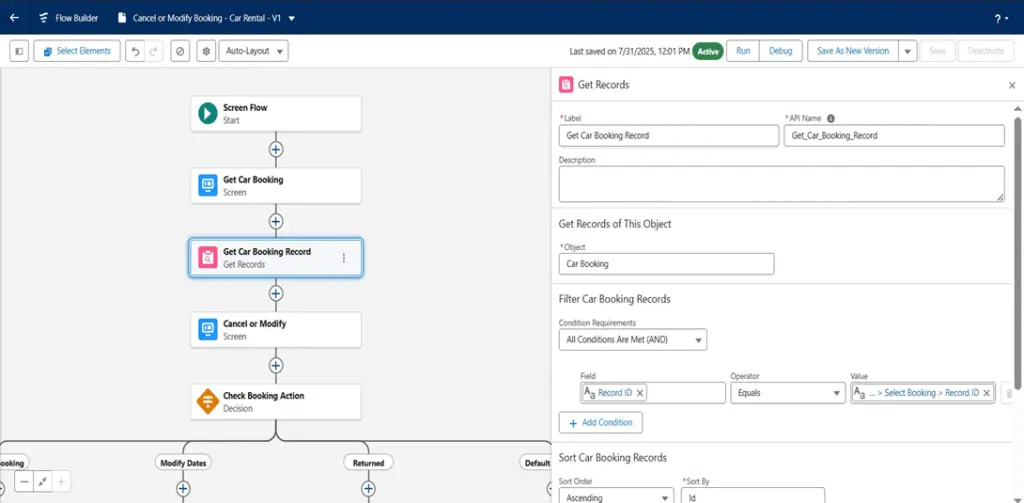
Task: Close the Get Records panel
Action: [x=1012, y=85]
